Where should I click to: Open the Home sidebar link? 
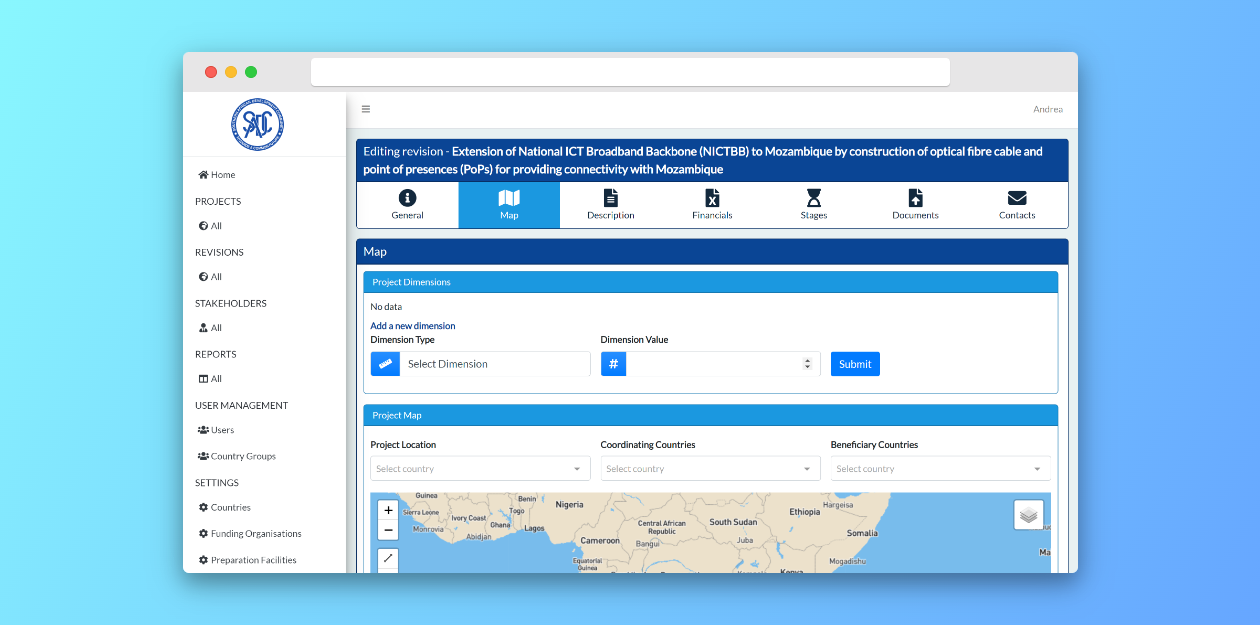(x=217, y=175)
